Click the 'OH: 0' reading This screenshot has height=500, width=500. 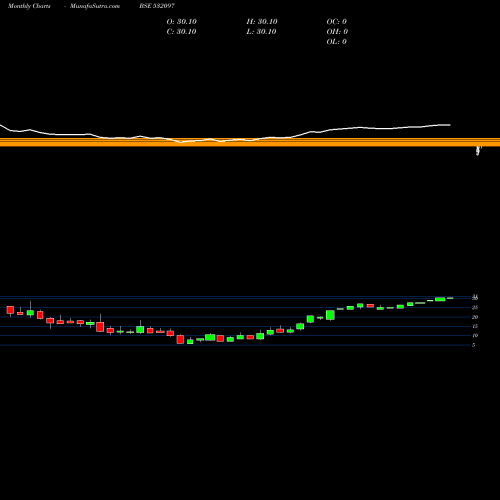(x=337, y=32)
